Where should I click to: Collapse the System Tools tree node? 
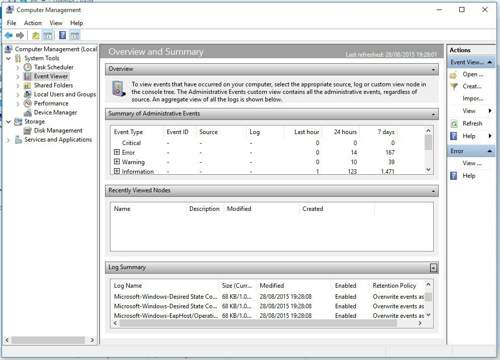click(x=9, y=58)
